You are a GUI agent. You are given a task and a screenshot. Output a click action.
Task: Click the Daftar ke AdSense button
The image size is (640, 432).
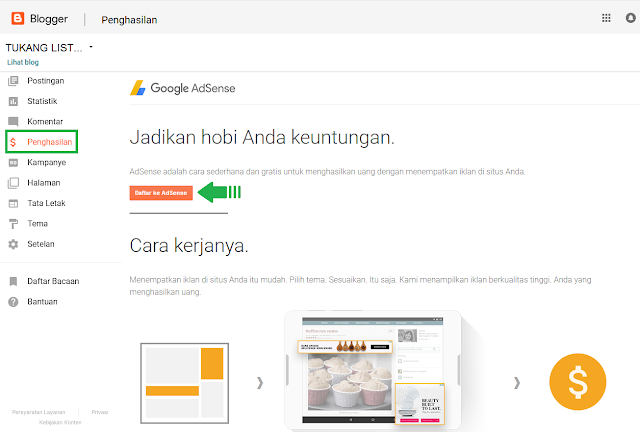161,193
